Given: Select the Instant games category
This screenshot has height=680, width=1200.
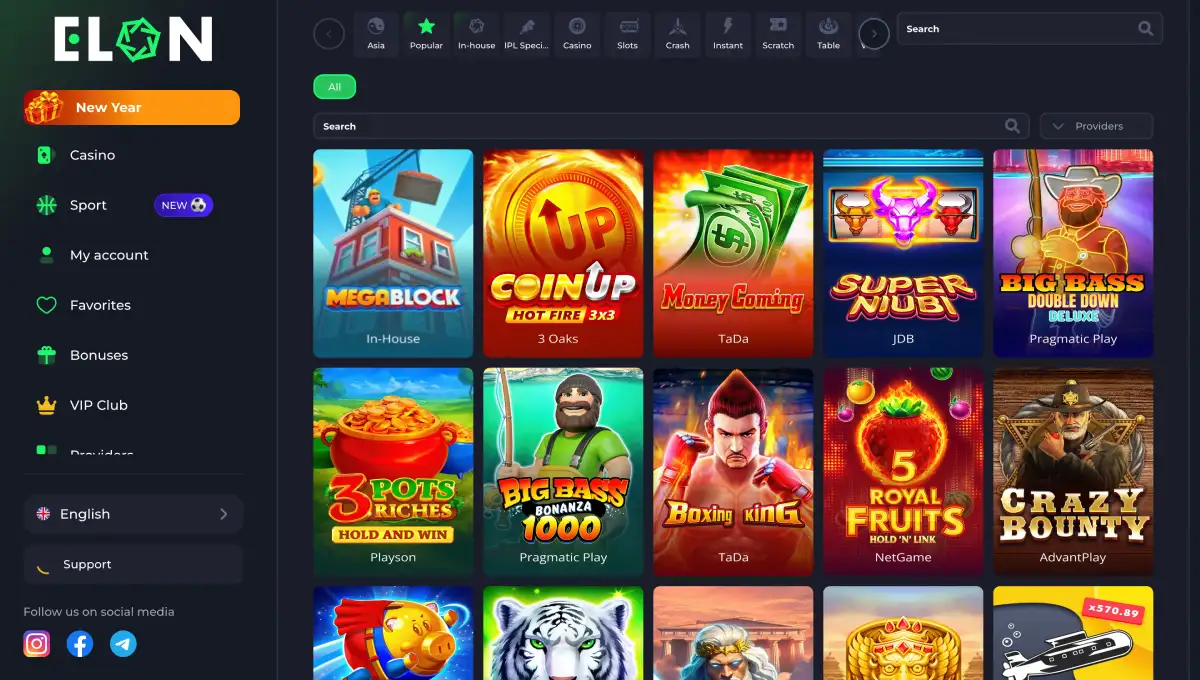Looking at the screenshot, I should 727,33.
